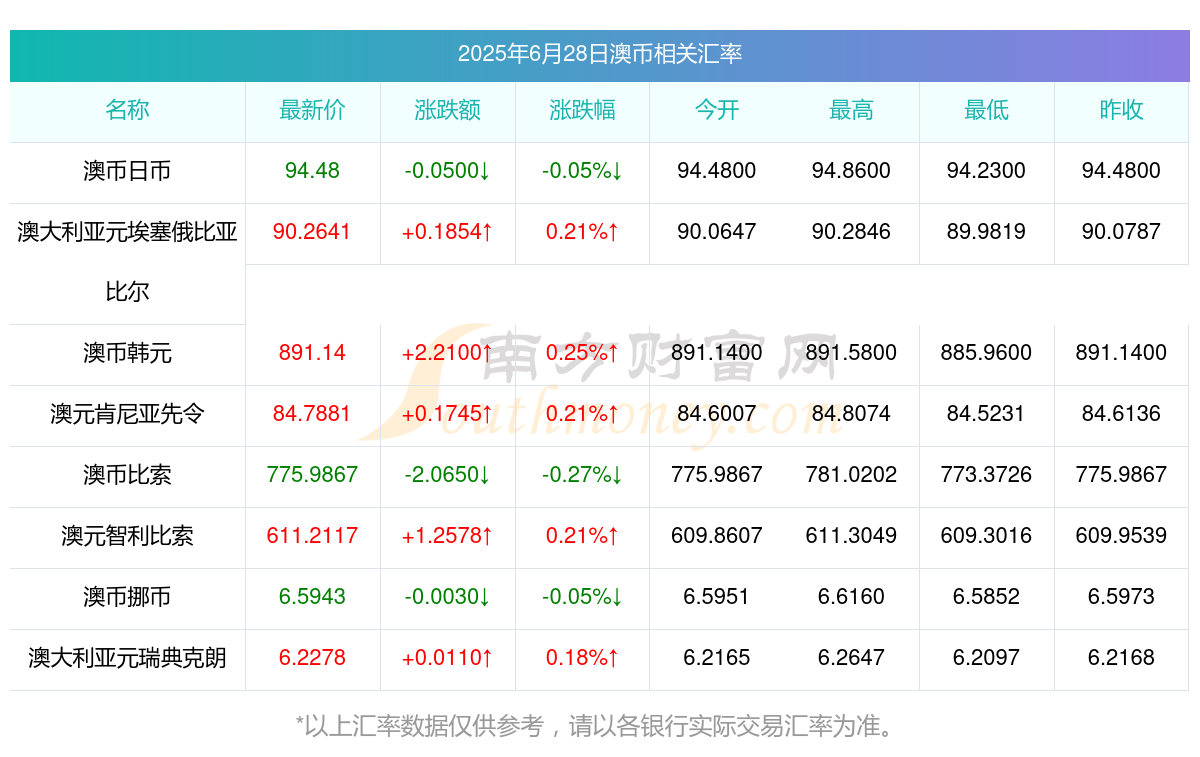Click change amount +2.2100↑
Viewport: 1200px width, 757px height.
click(x=447, y=353)
